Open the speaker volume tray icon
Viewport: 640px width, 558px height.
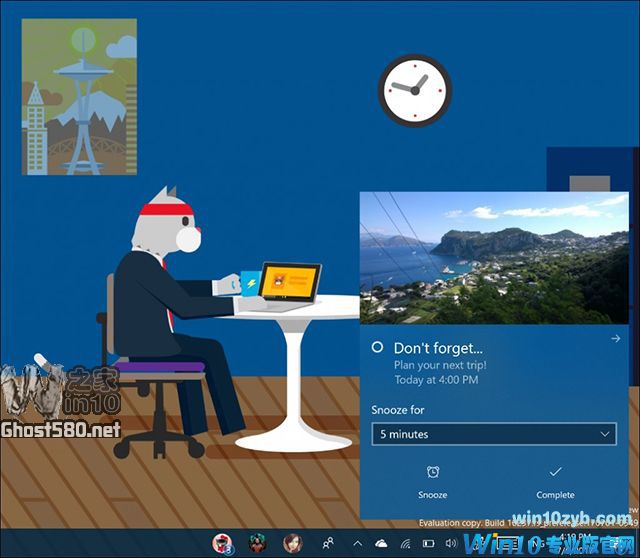pos(451,543)
